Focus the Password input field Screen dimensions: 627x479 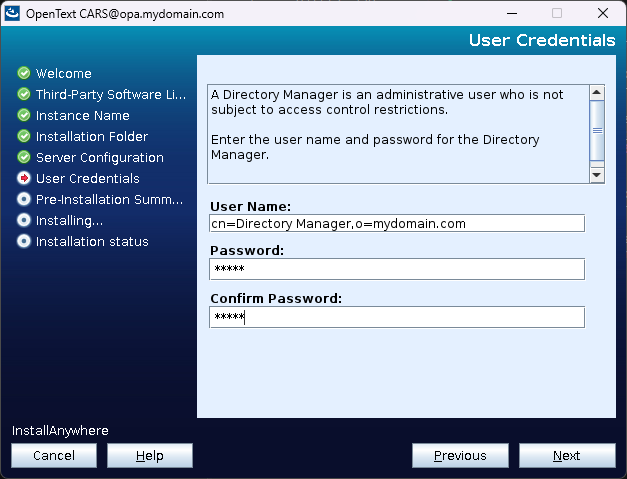(396, 270)
